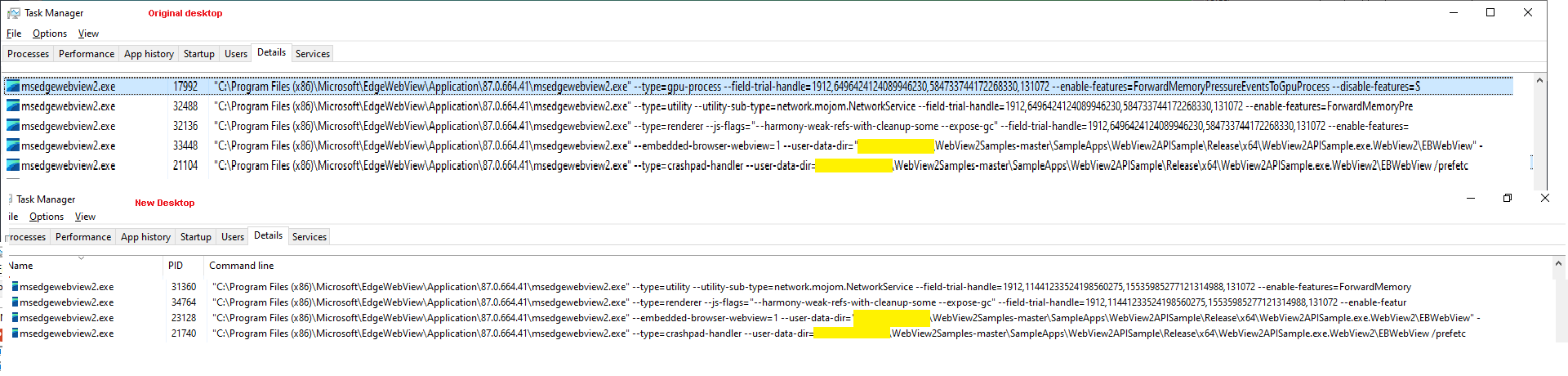Select msedgewebview2.exe row with PID 21104

coord(758,164)
